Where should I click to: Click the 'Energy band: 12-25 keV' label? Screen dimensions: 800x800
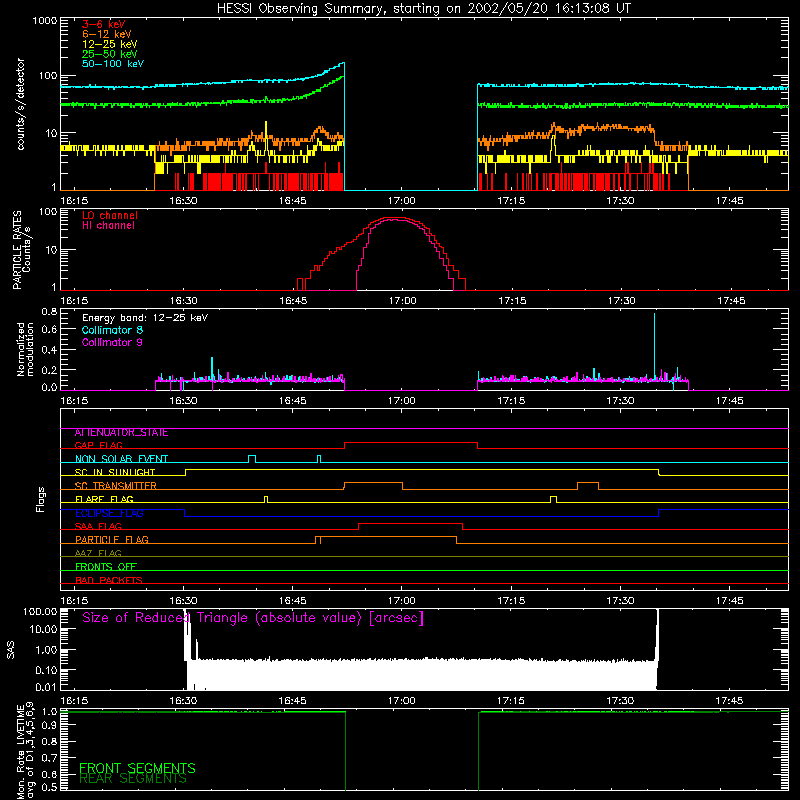[145, 318]
